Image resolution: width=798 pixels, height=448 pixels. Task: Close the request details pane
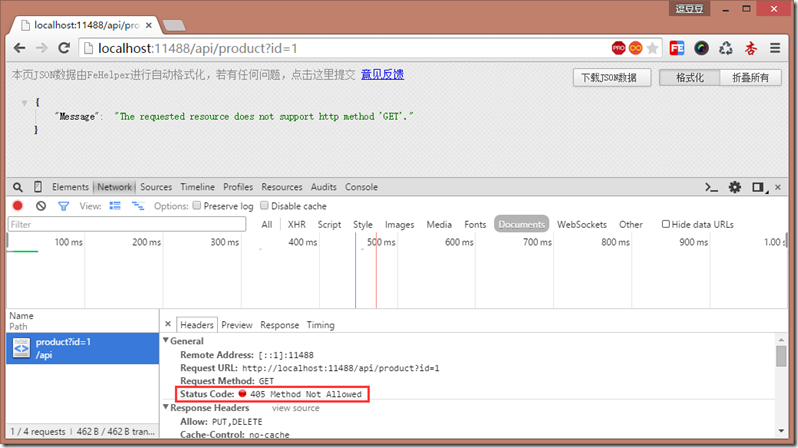168,324
